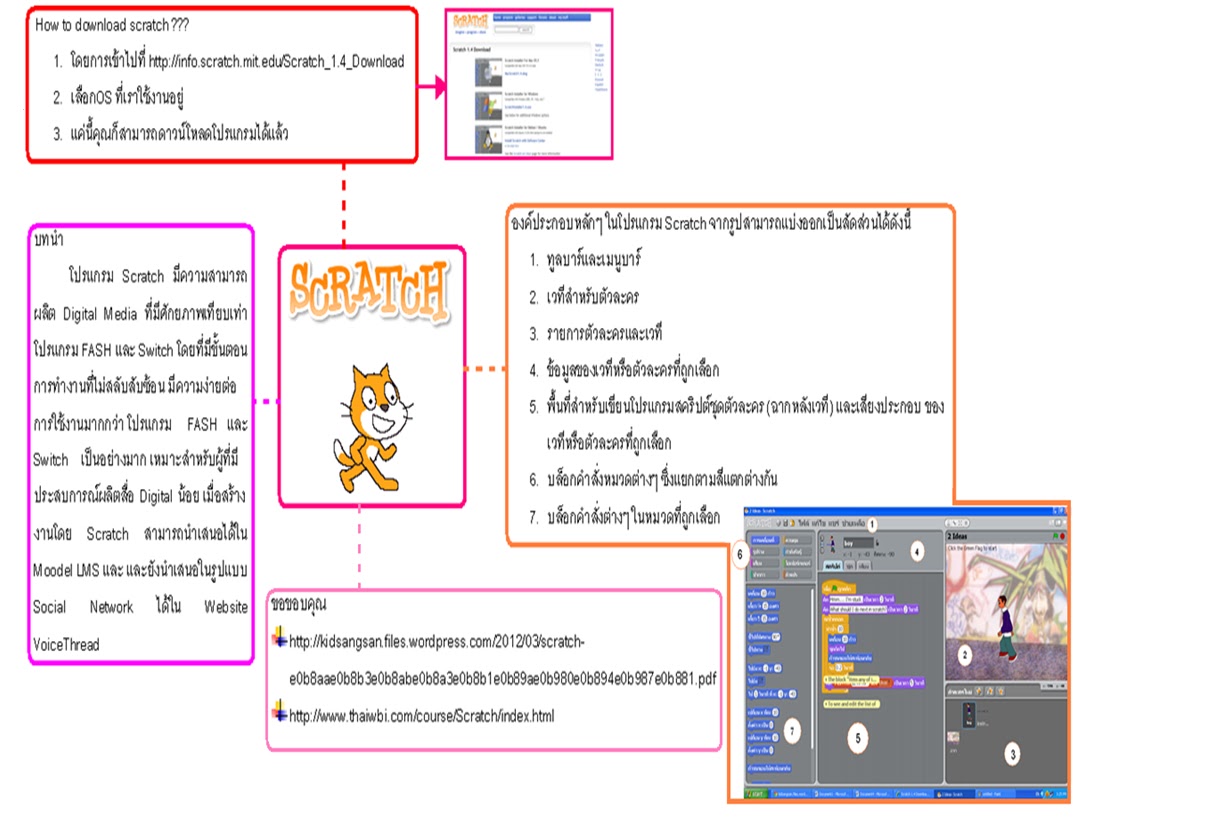Screen dimensions: 1218x817
Task: Click the "2 Ideas" project title above stage
Action: click(957, 536)
